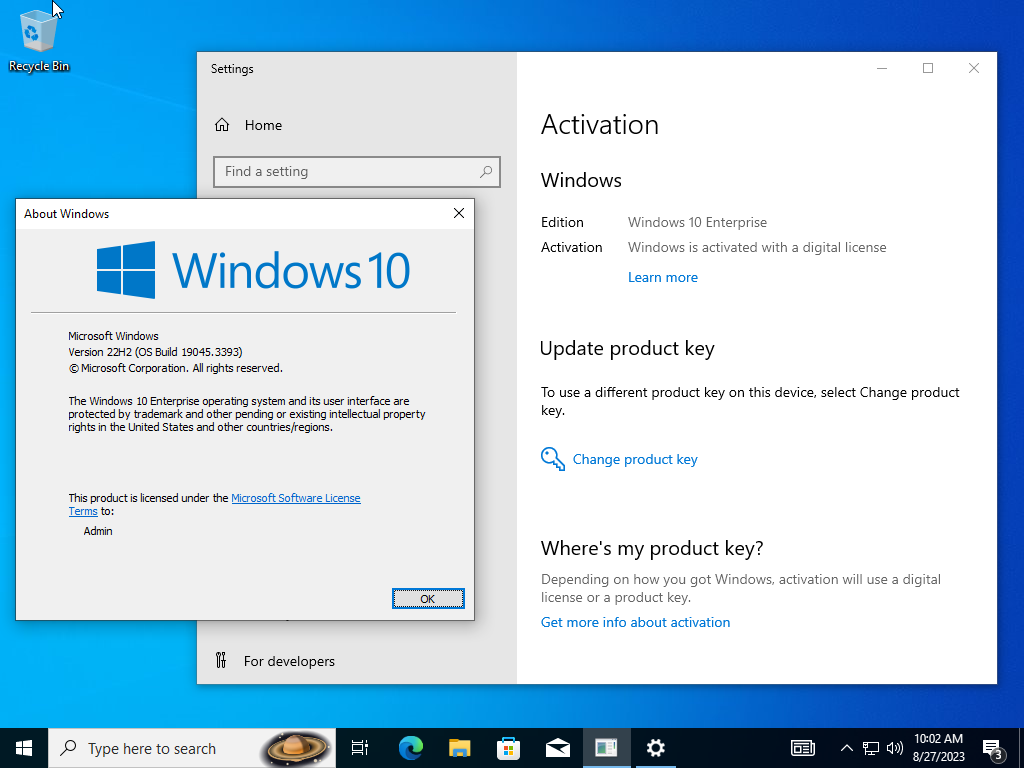Minimize the Settings window
The width and height of the screenshot is (1024, 768).
tap(882, 68)
